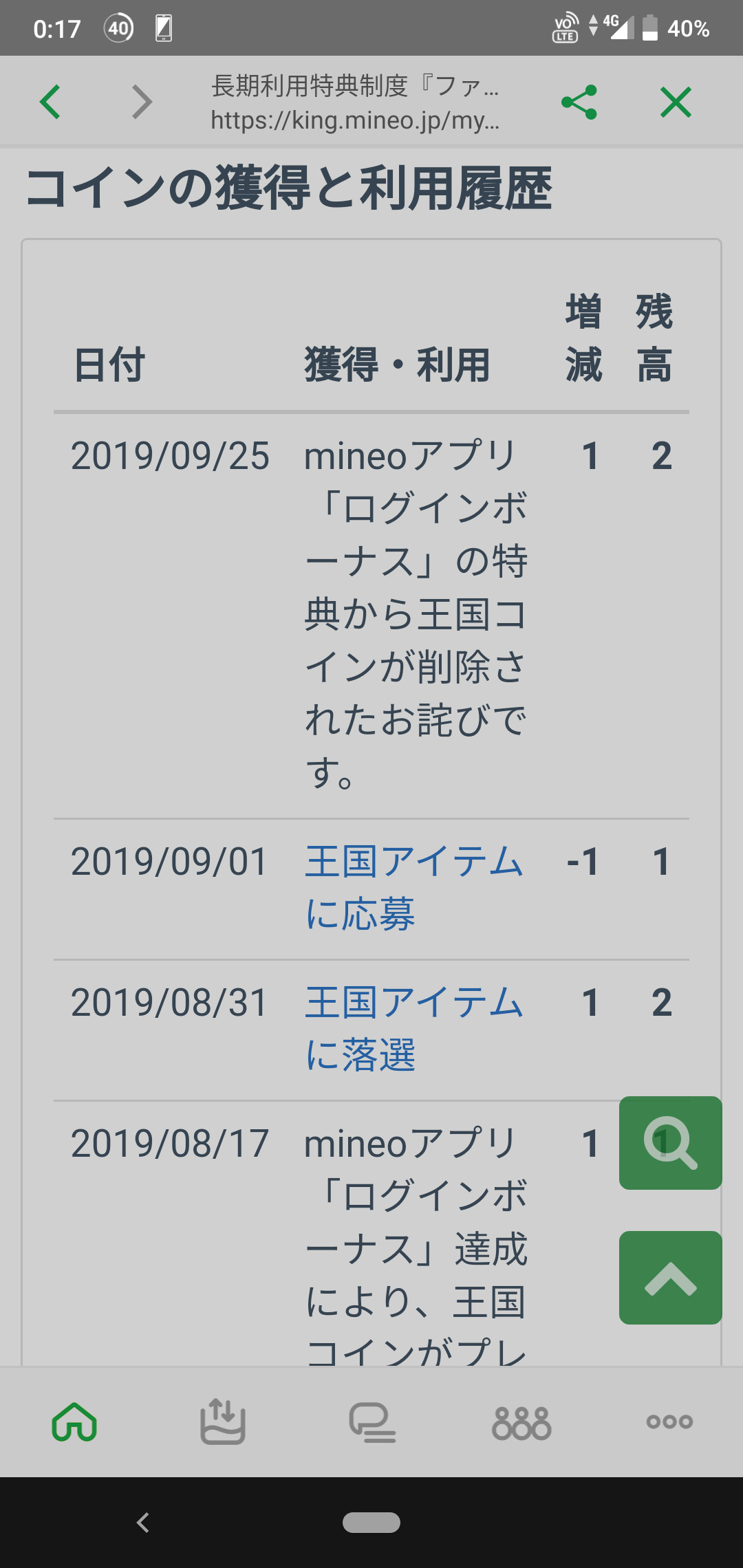This screenshot has height=1568, width=743.
Task: Tap the page URL address text
Action: 355,120
